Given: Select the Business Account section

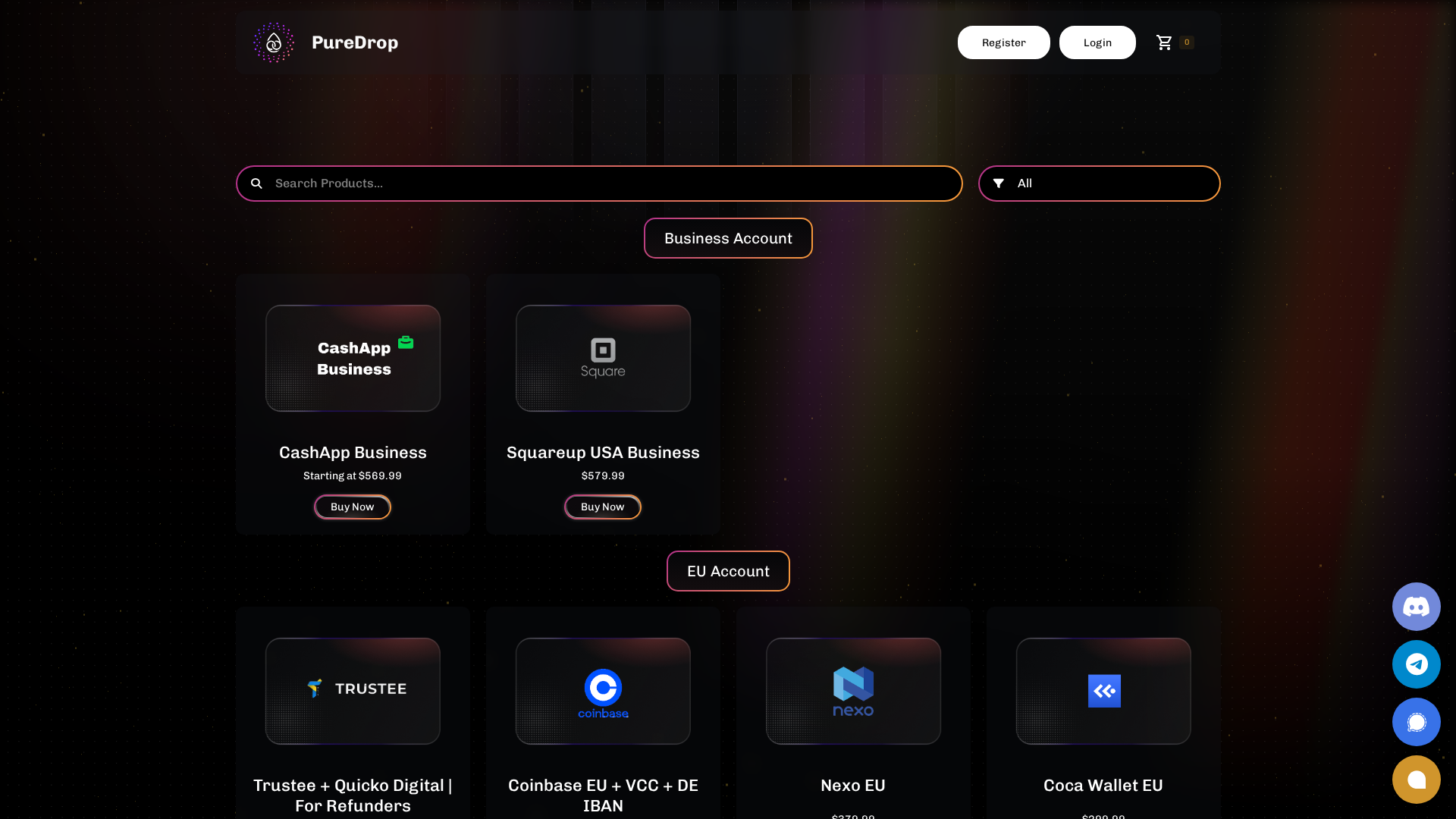Looking at the screenshot, I should pyautogui.click(x=727, y=238).
